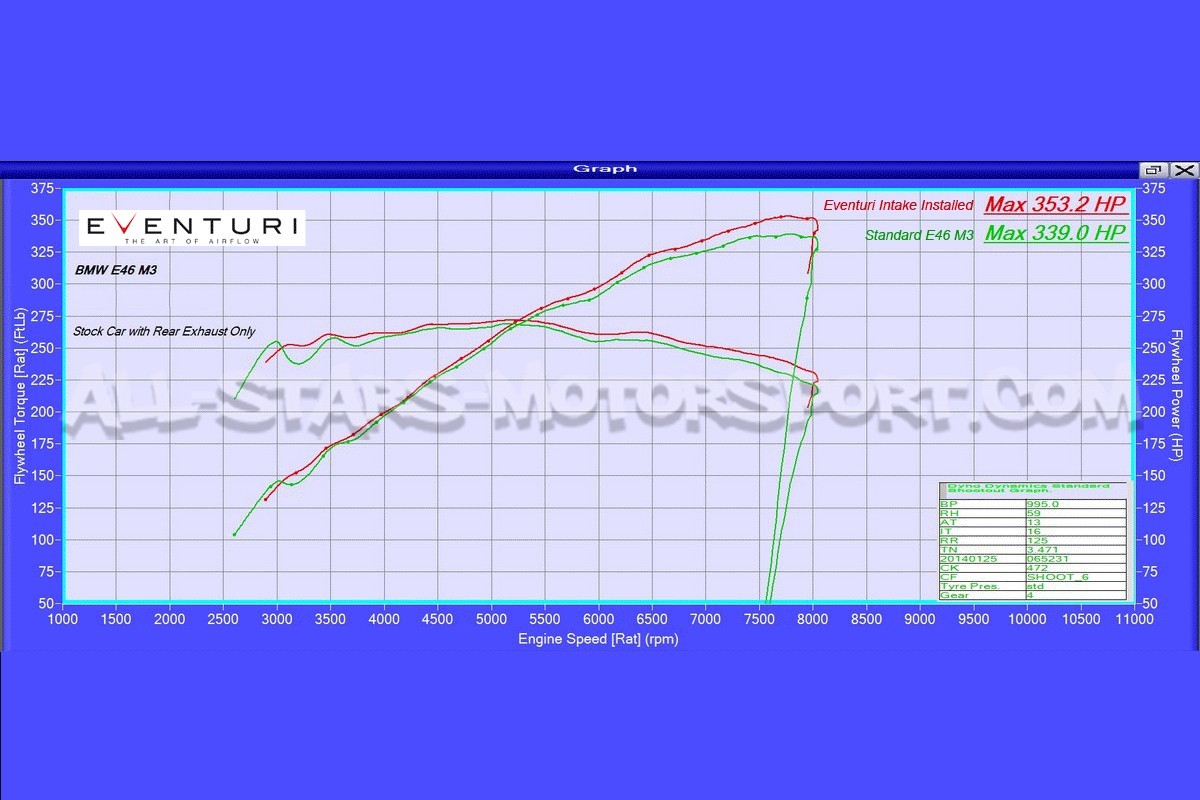1200x800 pixels.
Task: Click the IT value '16' cell
Action: tap(1076, 531)
